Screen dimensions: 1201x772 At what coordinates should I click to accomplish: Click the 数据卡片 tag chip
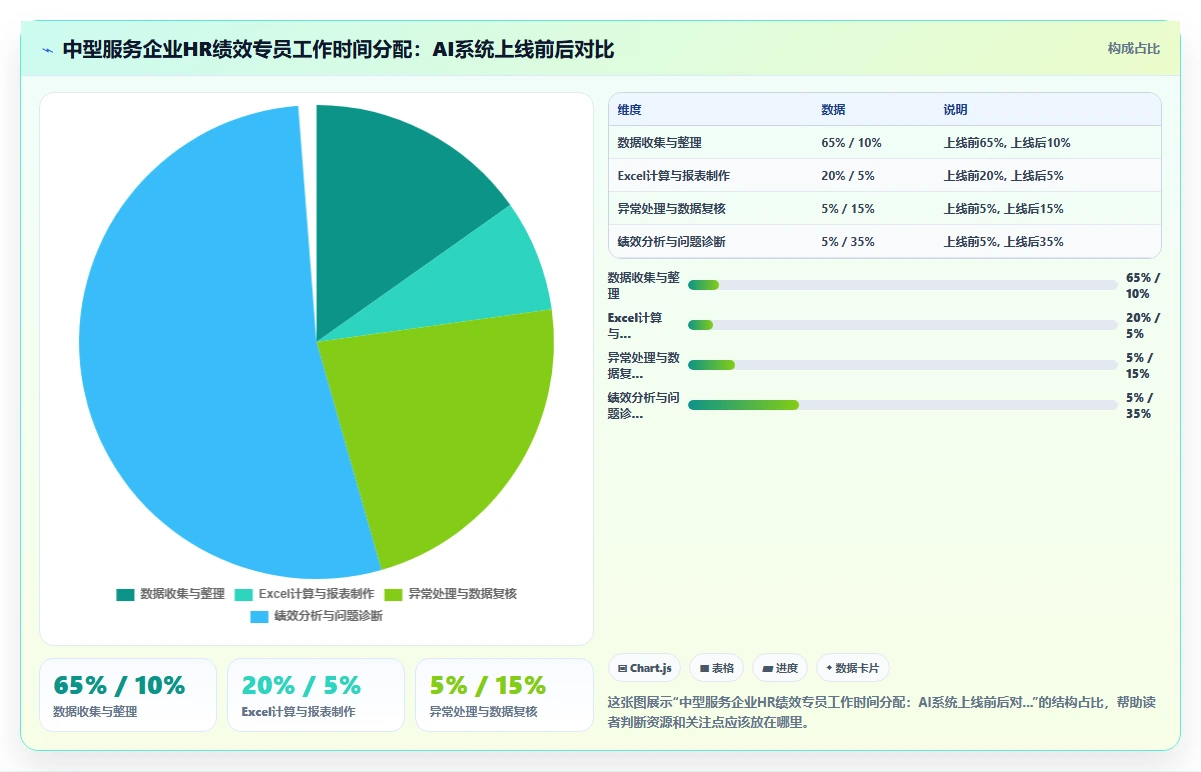click(x=852, y=668)
